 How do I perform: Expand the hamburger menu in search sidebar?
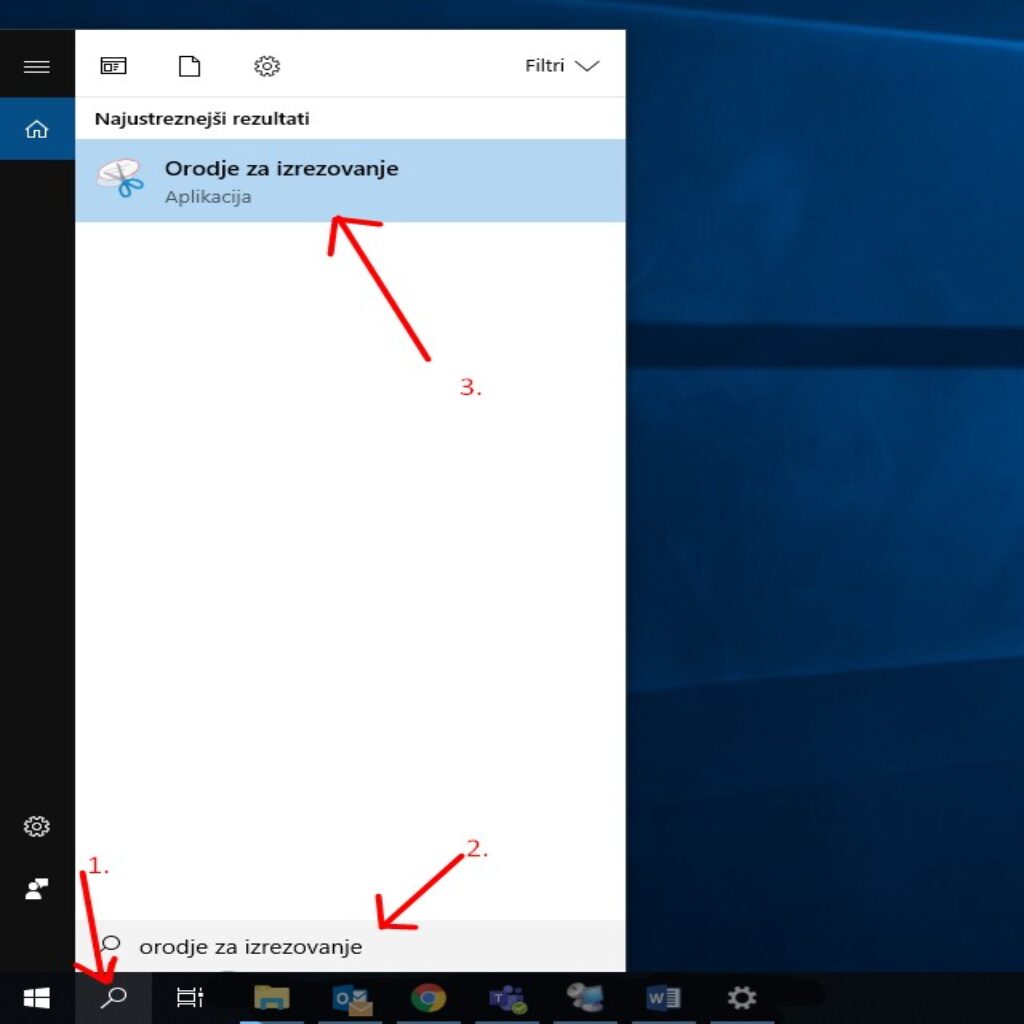click(37, 67)
